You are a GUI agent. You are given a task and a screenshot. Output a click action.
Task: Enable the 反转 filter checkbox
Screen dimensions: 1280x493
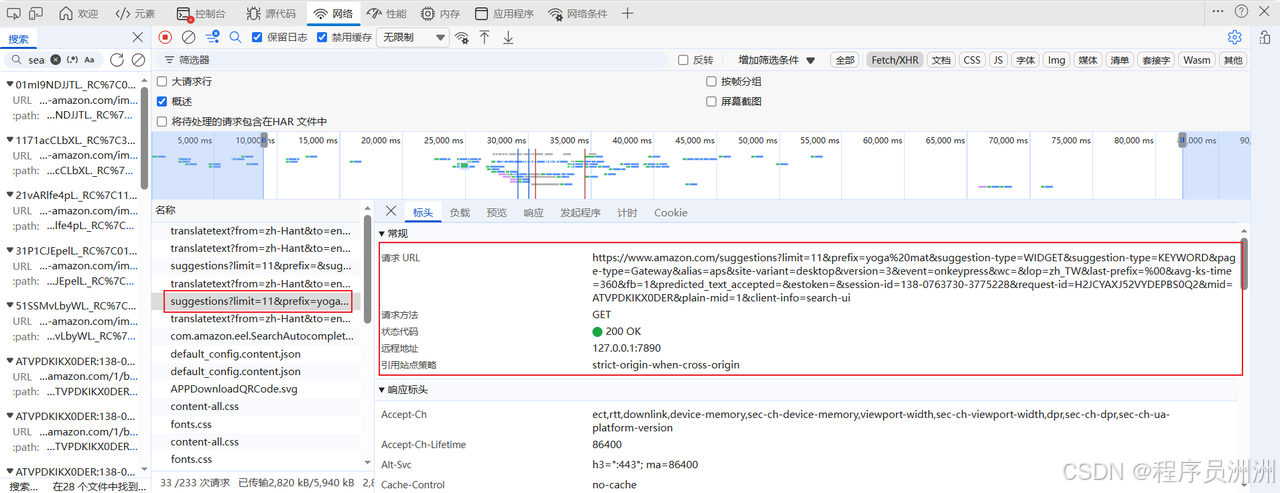click(684, 60)
